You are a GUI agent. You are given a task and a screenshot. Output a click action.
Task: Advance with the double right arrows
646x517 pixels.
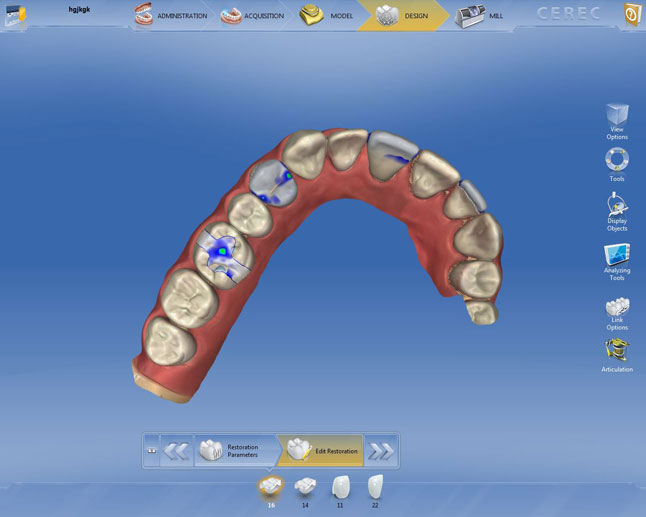[381, 451]
